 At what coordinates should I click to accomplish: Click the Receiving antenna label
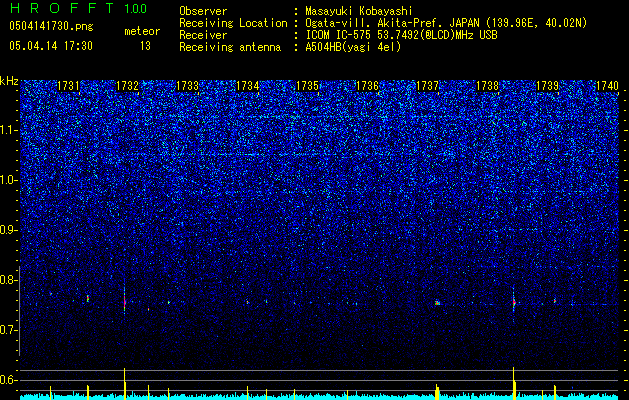230,47
